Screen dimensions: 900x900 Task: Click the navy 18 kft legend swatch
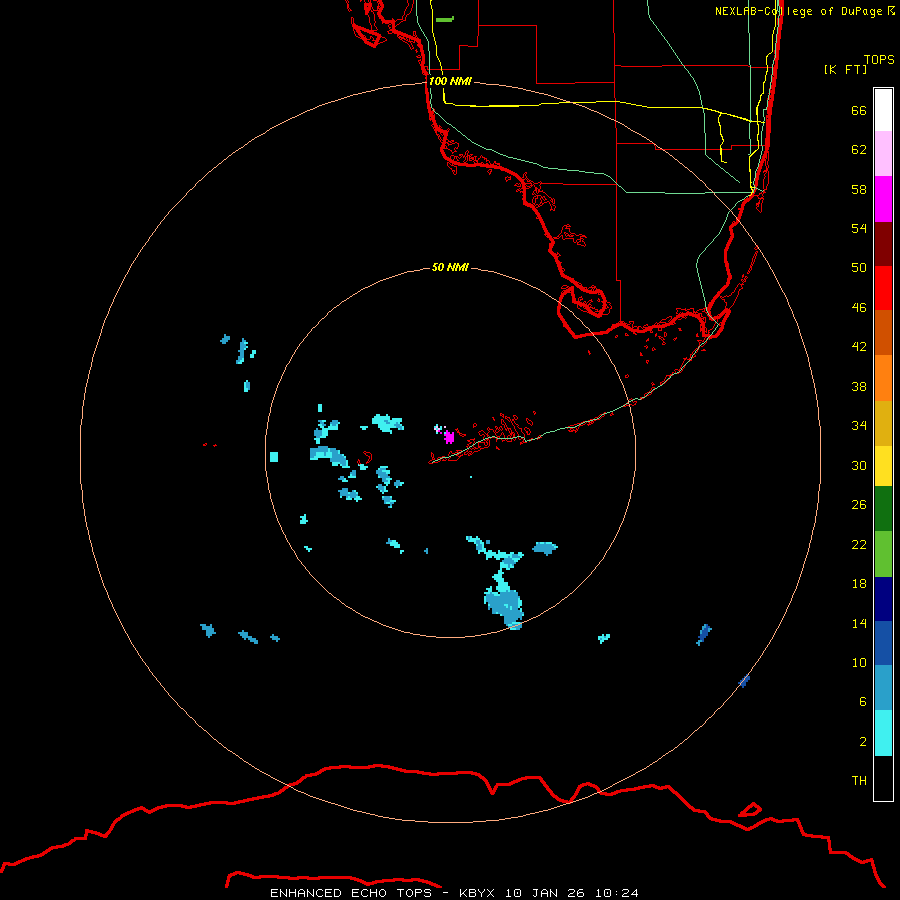click(x=883, y=599)
